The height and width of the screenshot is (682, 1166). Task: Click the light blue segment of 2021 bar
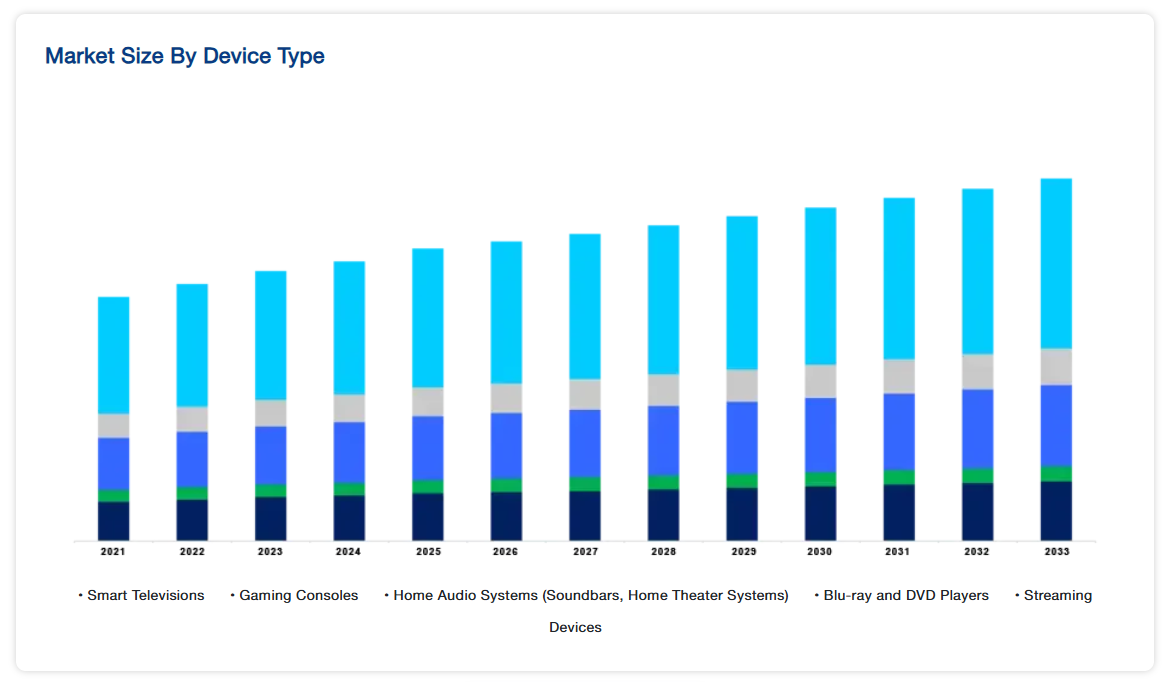coord(114,356)
